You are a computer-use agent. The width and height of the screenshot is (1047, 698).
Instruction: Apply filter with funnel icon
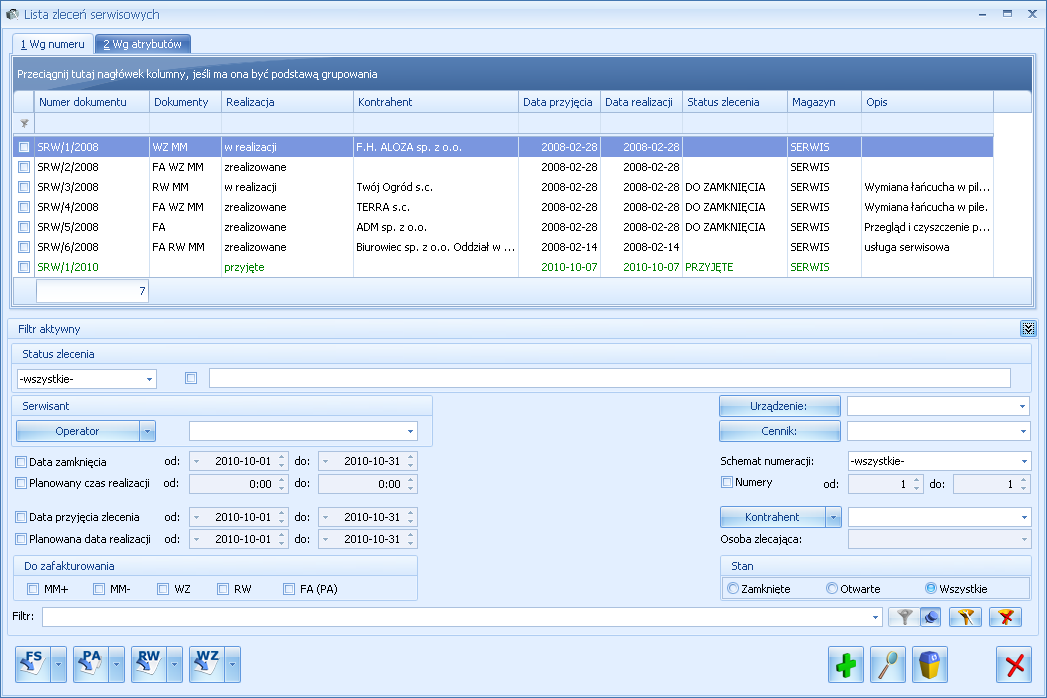904,617
